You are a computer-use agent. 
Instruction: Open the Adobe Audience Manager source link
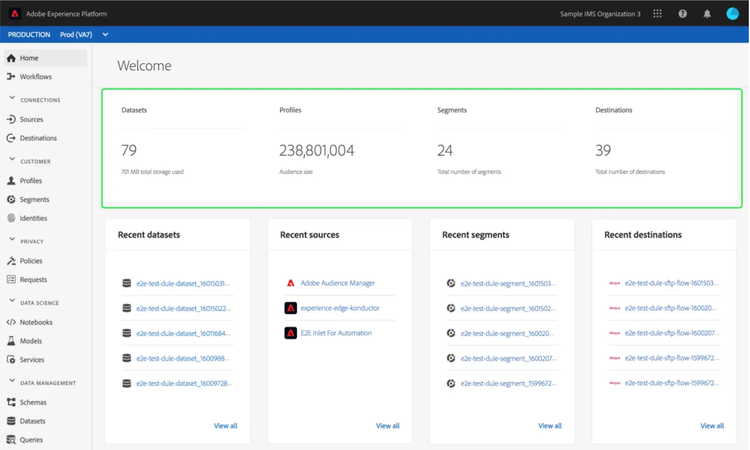click(x=338, y=283)
